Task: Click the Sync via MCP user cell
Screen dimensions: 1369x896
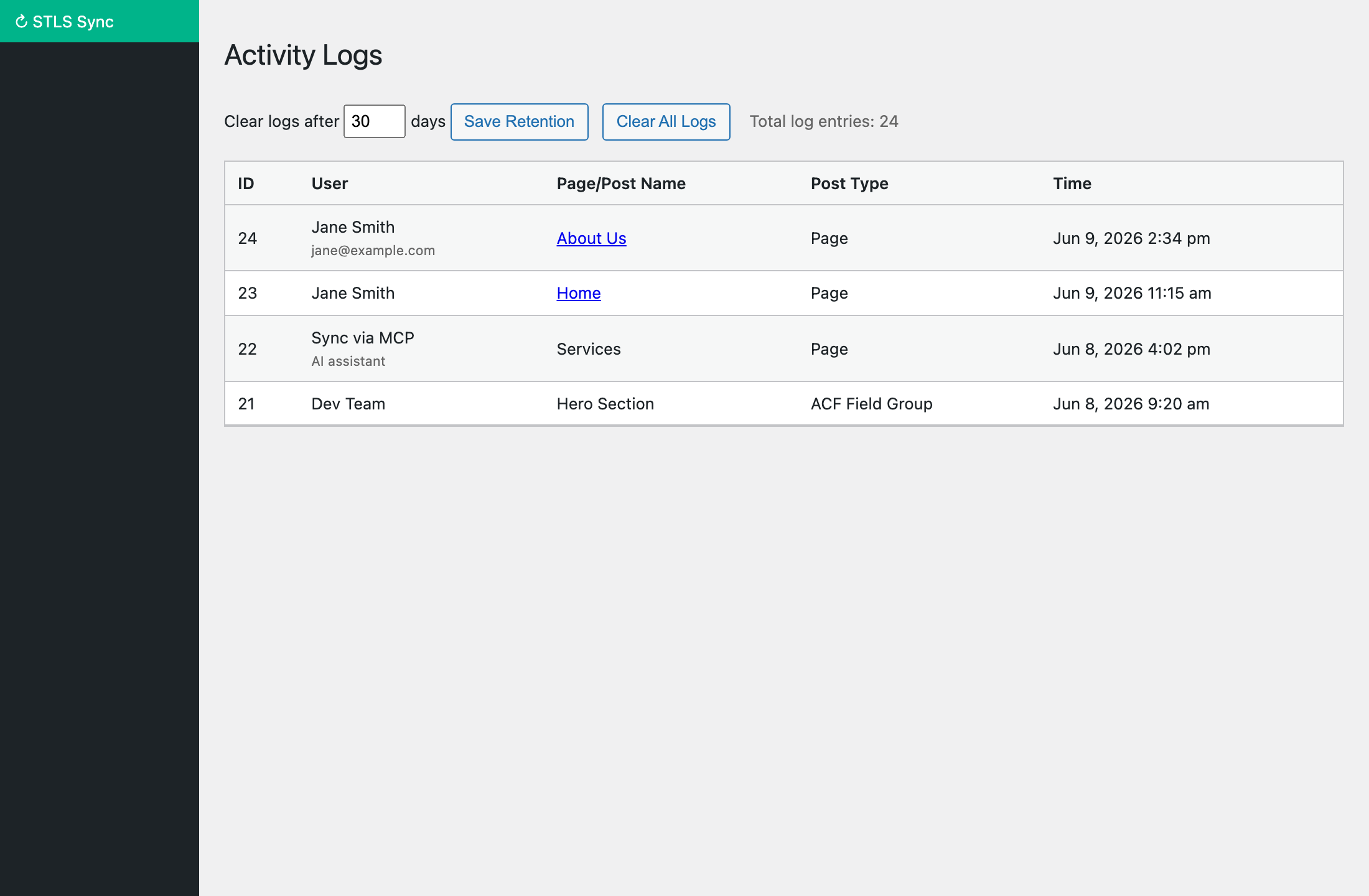Action: pyautogui.click(x=363, y=338)
